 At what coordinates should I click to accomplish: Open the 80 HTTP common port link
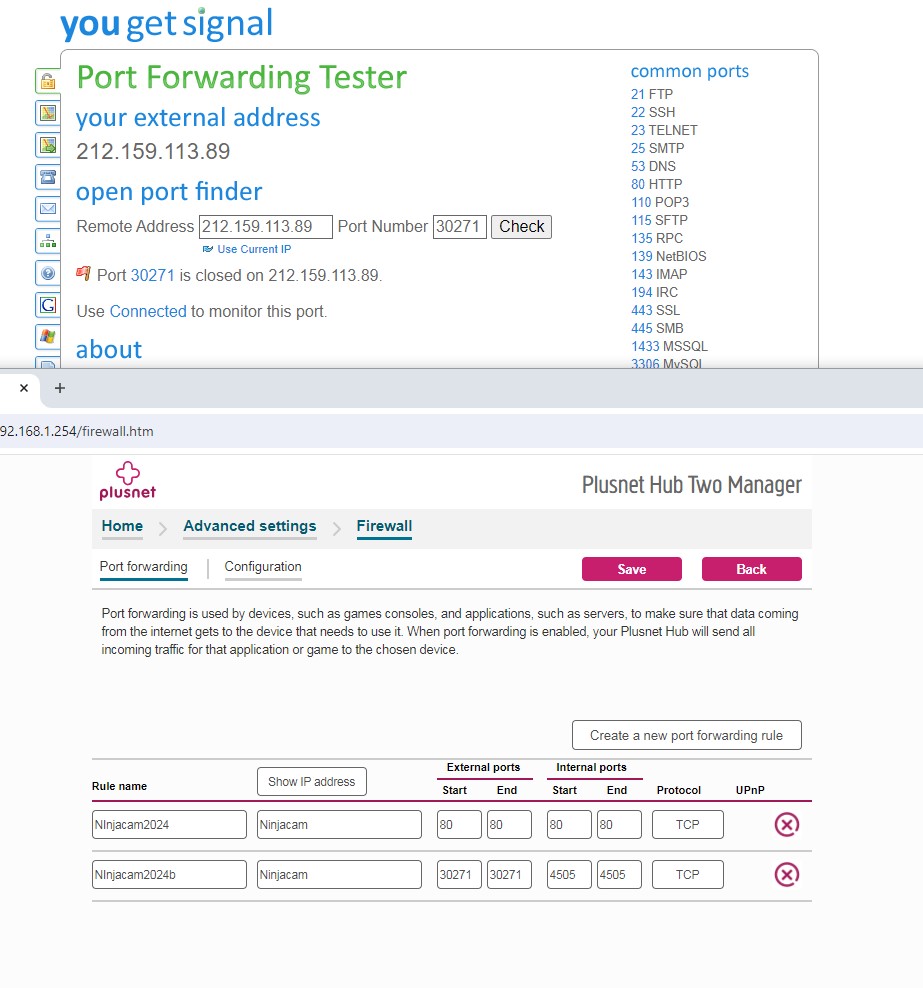(x=656, y=184)
